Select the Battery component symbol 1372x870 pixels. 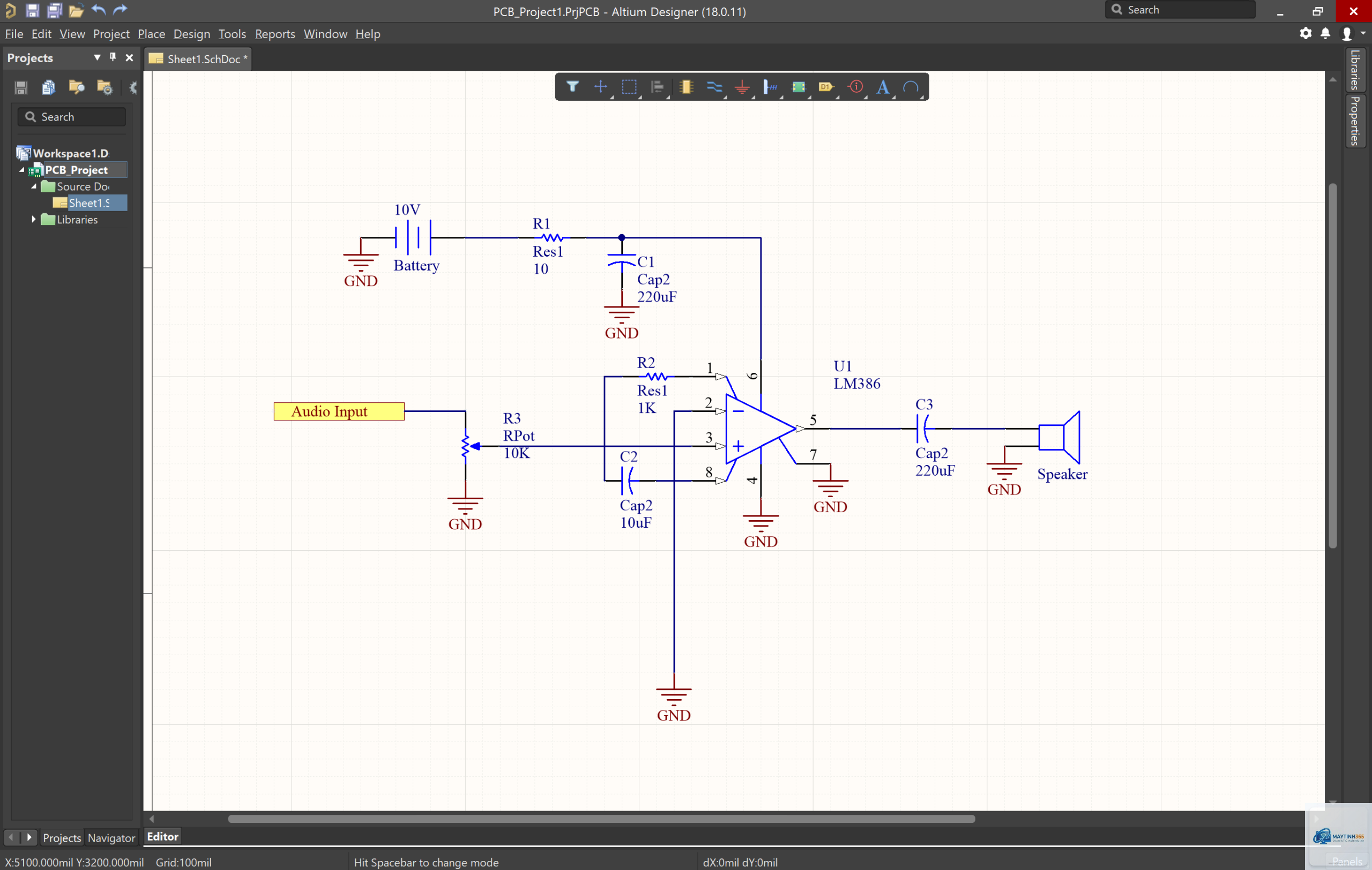pyautogui.click(x=413, y=237)
